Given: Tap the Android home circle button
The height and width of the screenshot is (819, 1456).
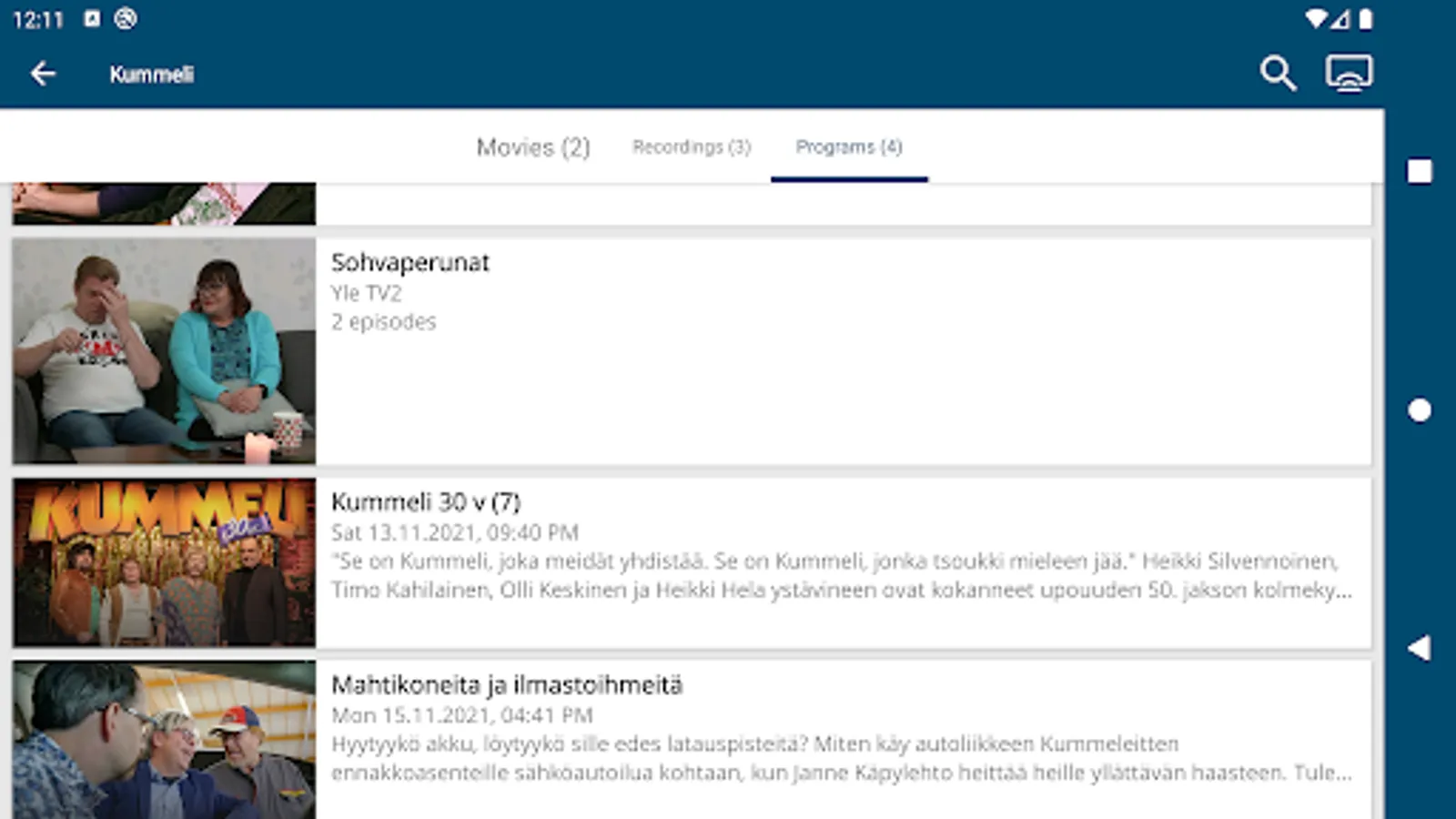Looking at the screenshot, I should (1420, 410).
